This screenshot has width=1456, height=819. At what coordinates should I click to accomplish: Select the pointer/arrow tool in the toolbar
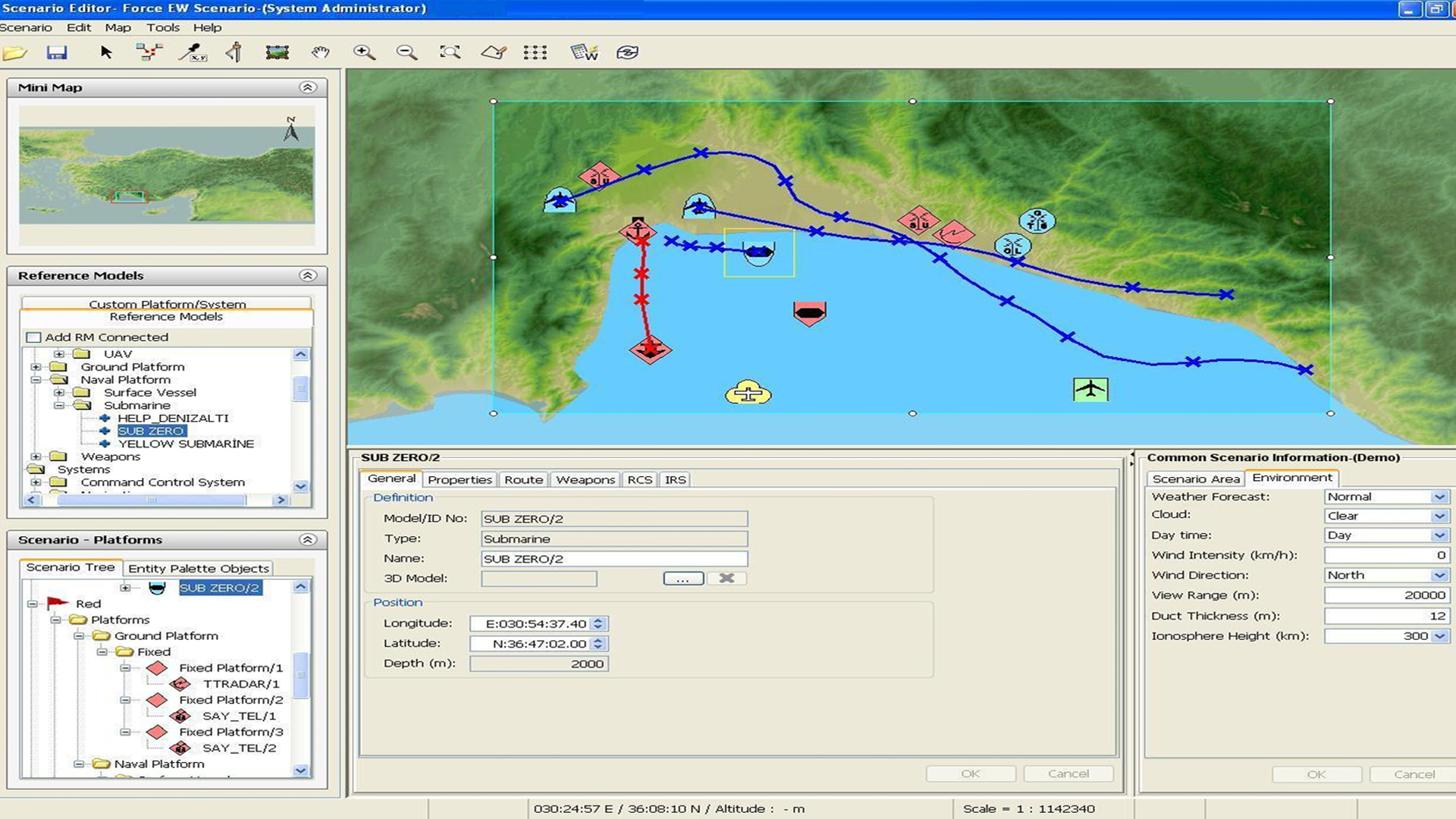pyautogui.click(x=106, y=52)
